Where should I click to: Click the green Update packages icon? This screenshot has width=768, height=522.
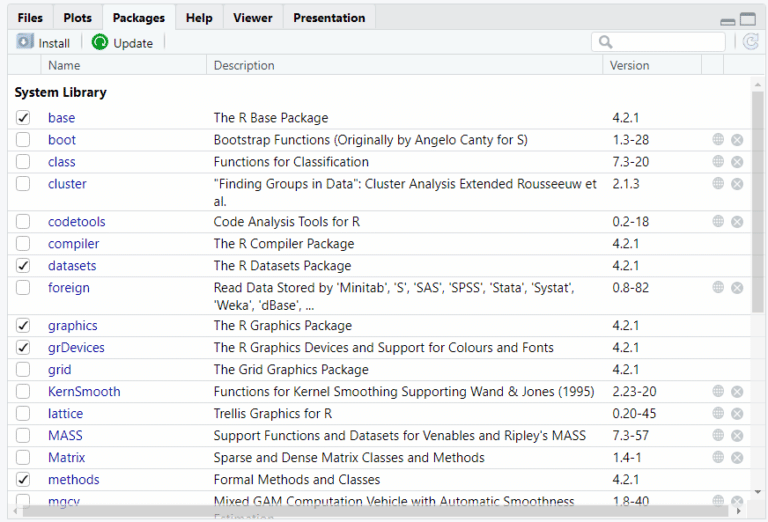coord(100,42)
